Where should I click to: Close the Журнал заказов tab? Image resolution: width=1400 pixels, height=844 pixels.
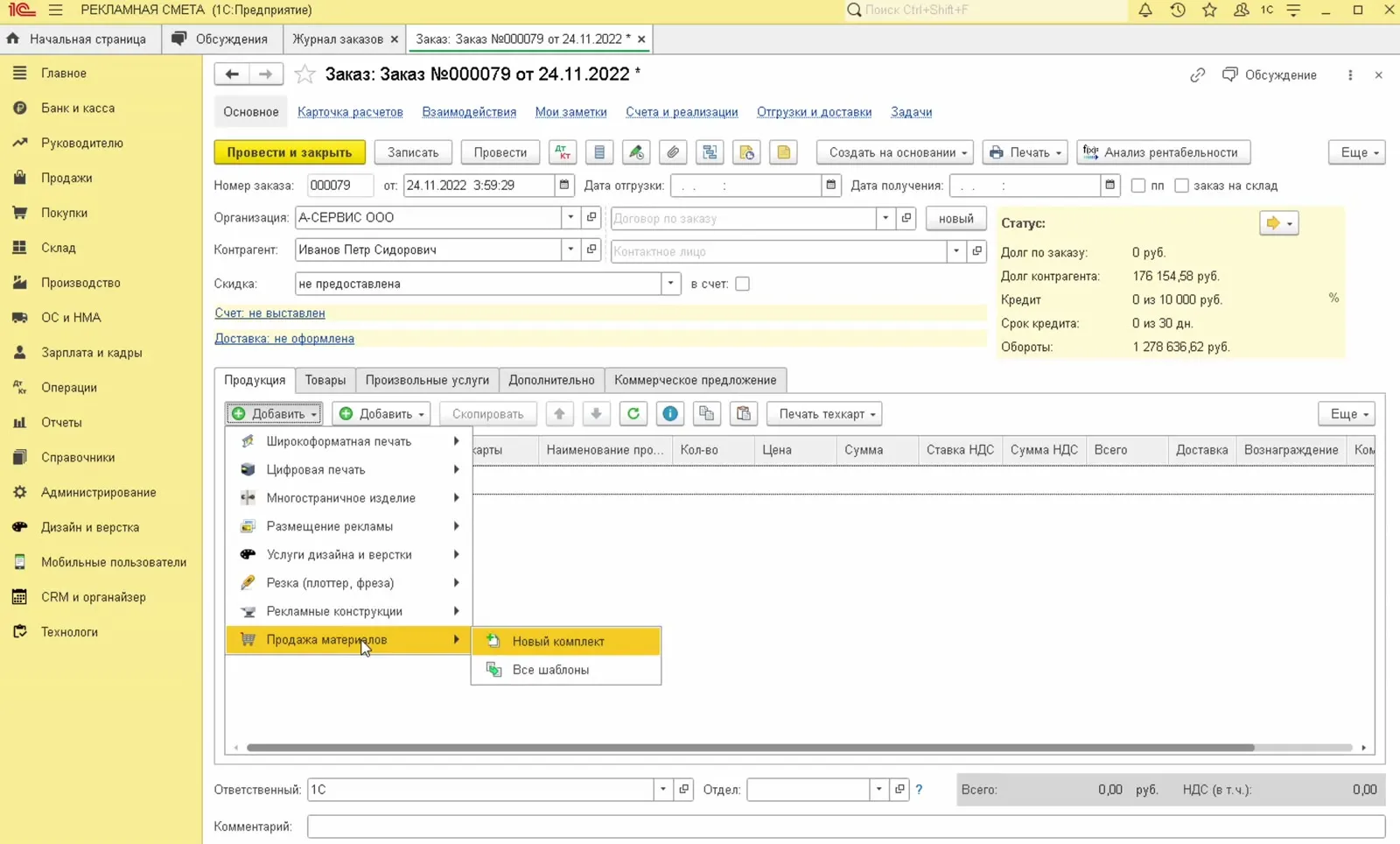point(394,39)
